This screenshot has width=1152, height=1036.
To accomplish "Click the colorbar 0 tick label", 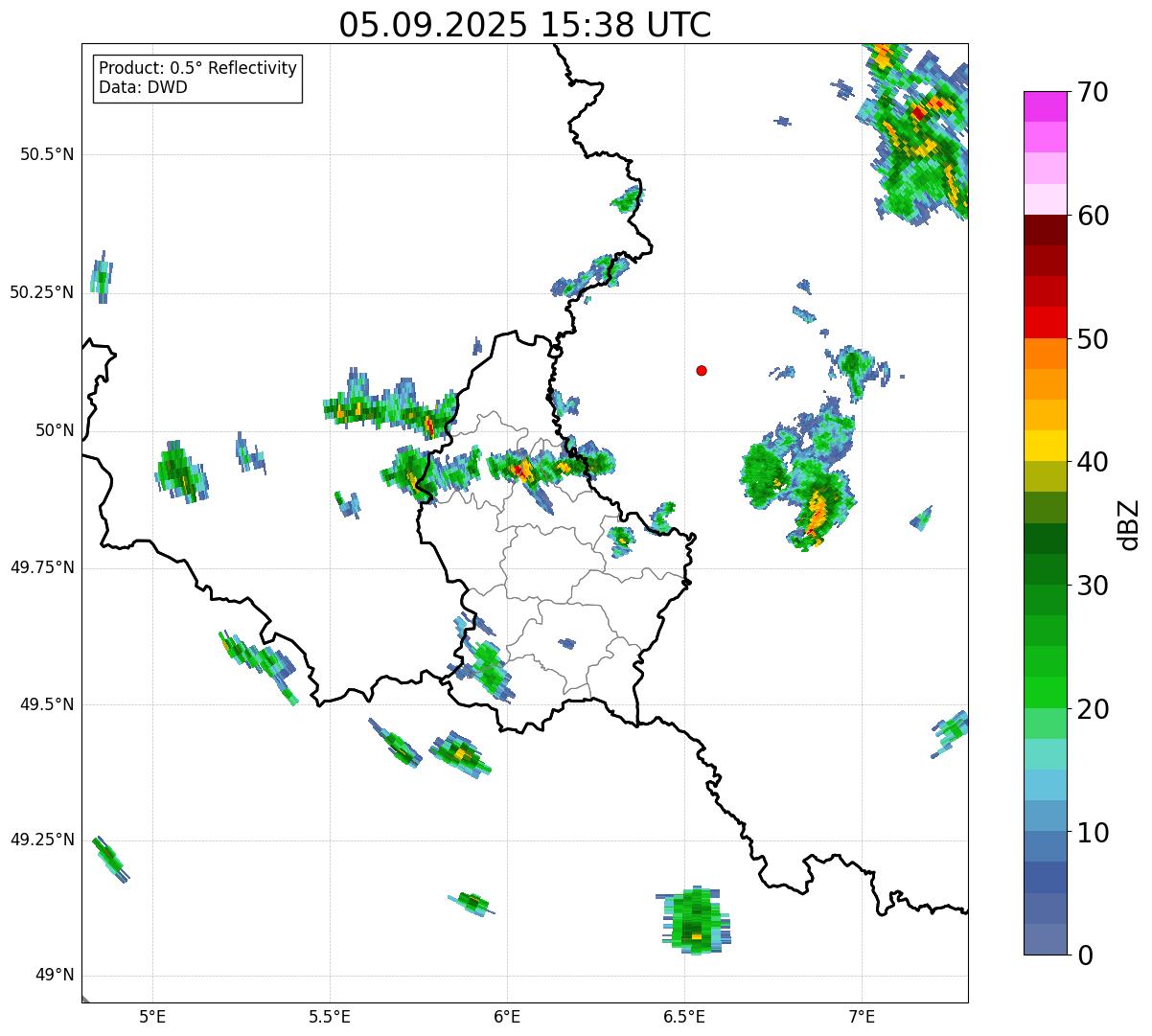I will click(1085, 955).
